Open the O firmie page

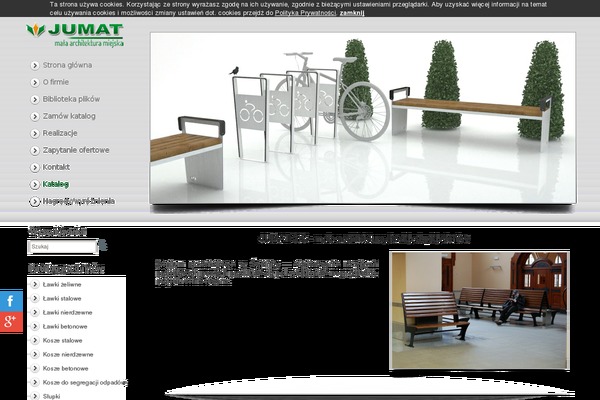[56, 82]
